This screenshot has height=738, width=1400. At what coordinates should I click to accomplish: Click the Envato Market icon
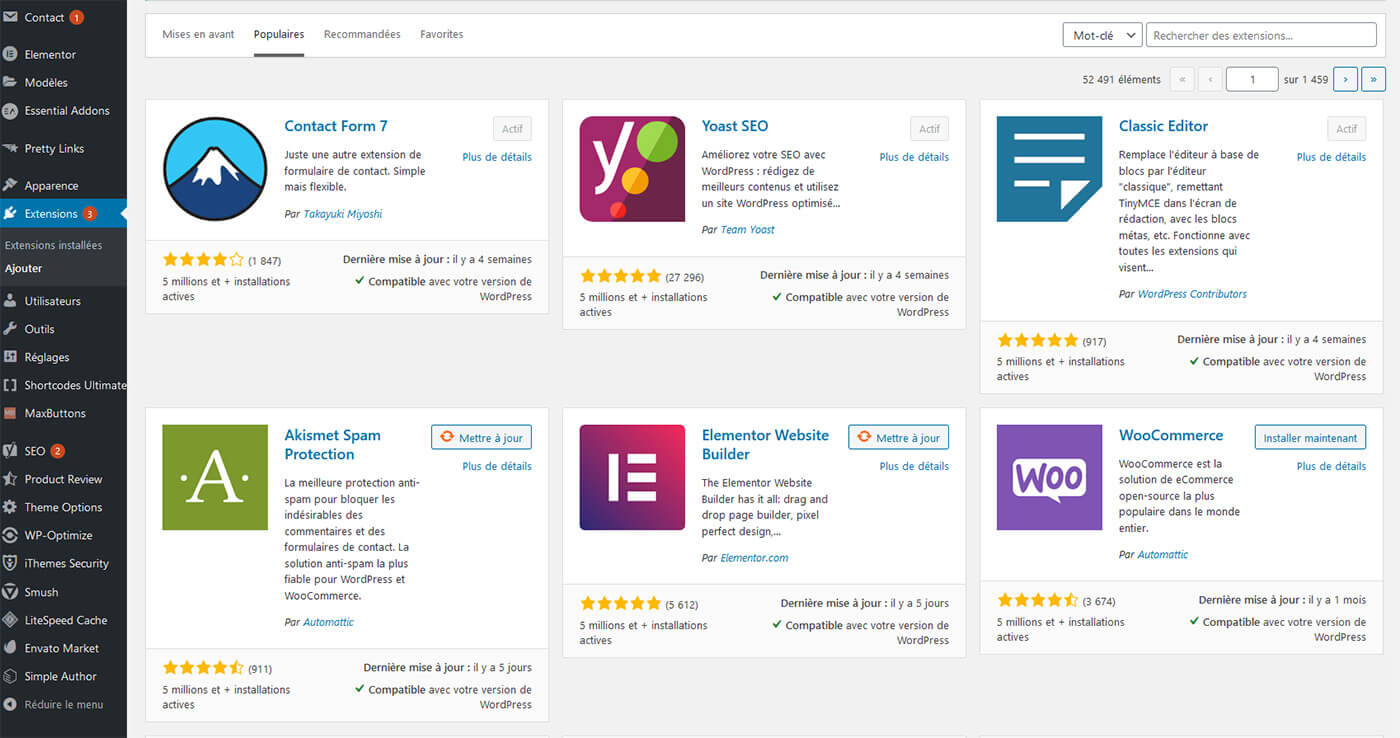10,648
